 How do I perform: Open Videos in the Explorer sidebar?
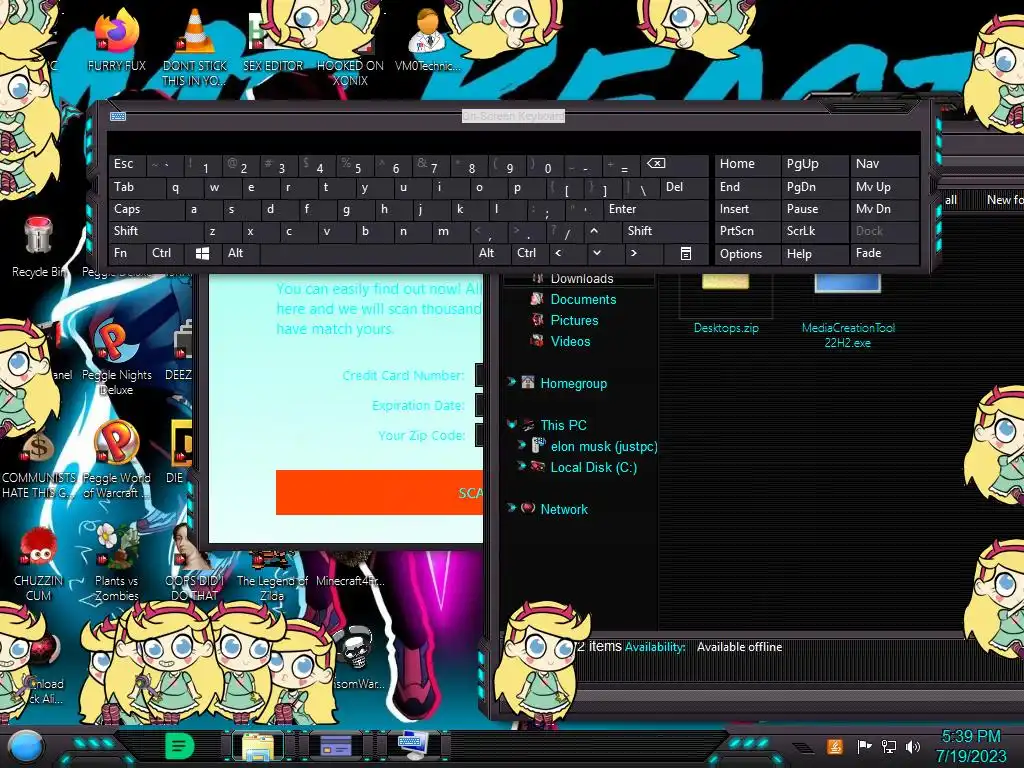[569, 341]
